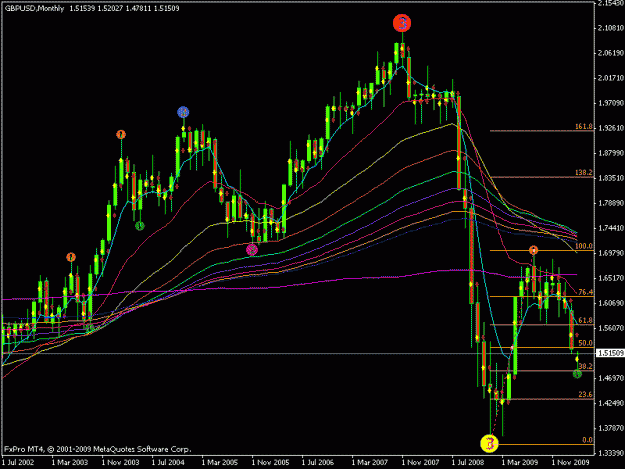Select the green marker under the 2004 pullback low
The image size is (625, 469).
[x=140, y=226]
